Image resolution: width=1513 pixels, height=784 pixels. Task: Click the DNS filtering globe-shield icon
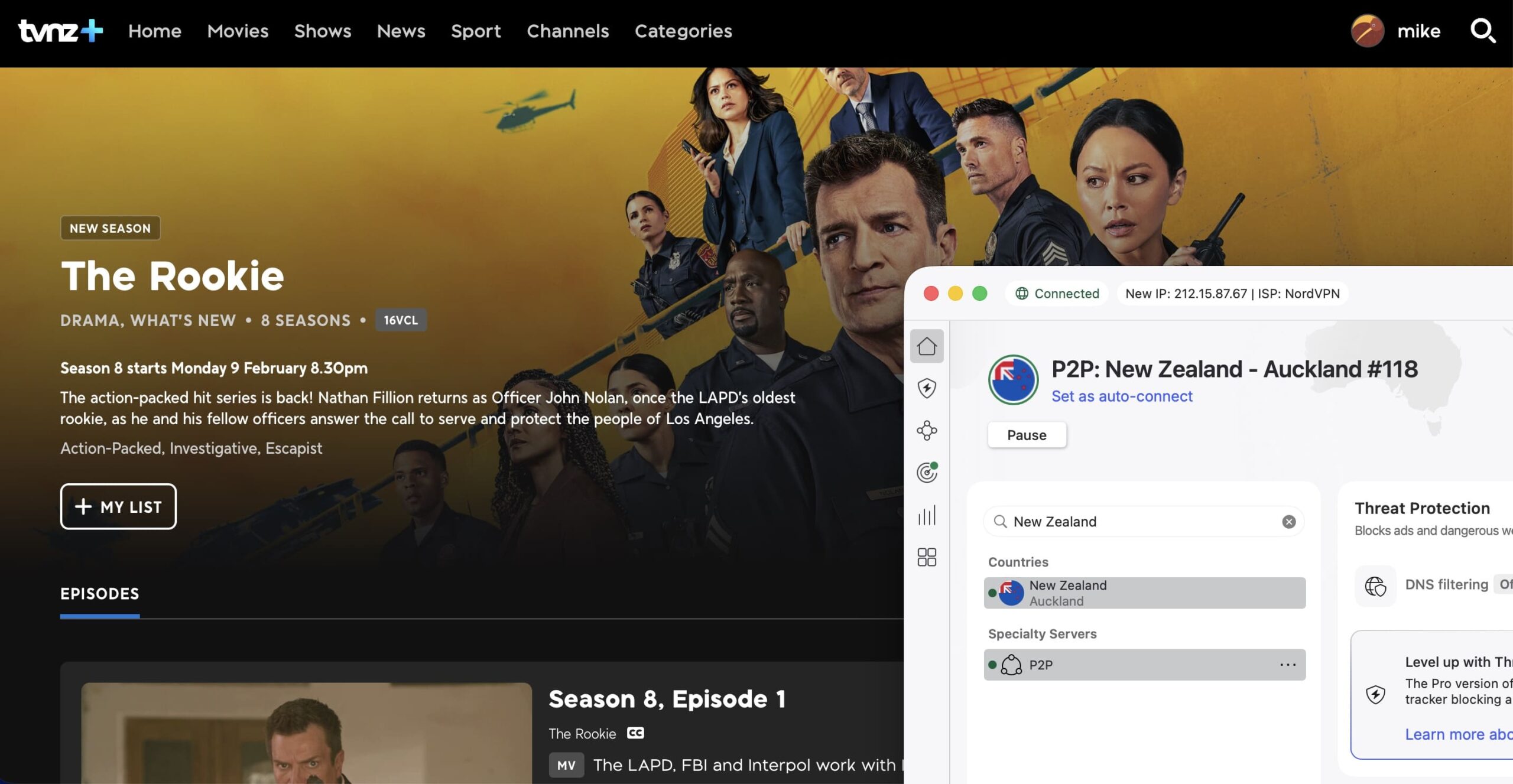(1375, 585)
